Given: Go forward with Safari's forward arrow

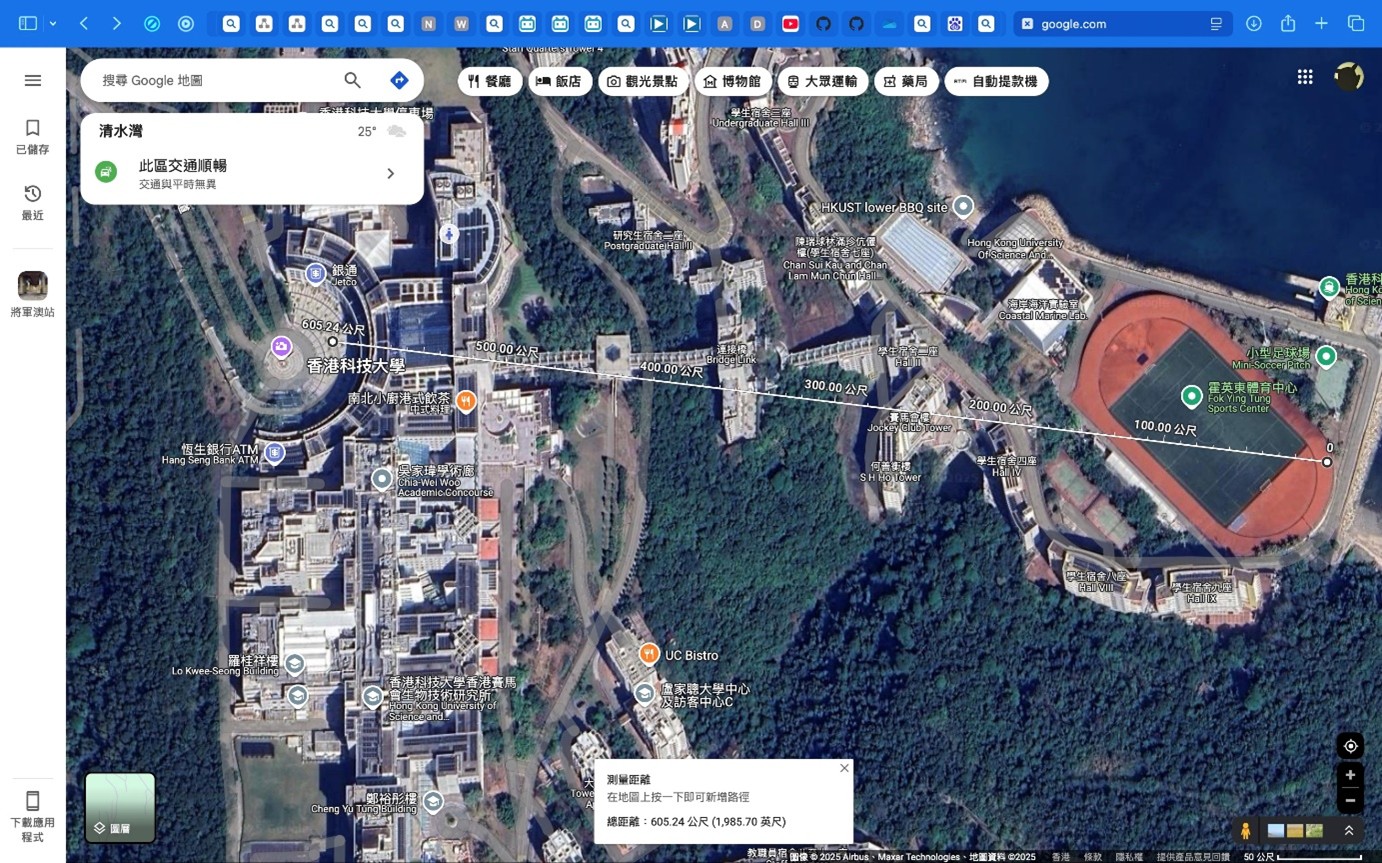Looking at the screenshot, I should [x=117, y=23].
